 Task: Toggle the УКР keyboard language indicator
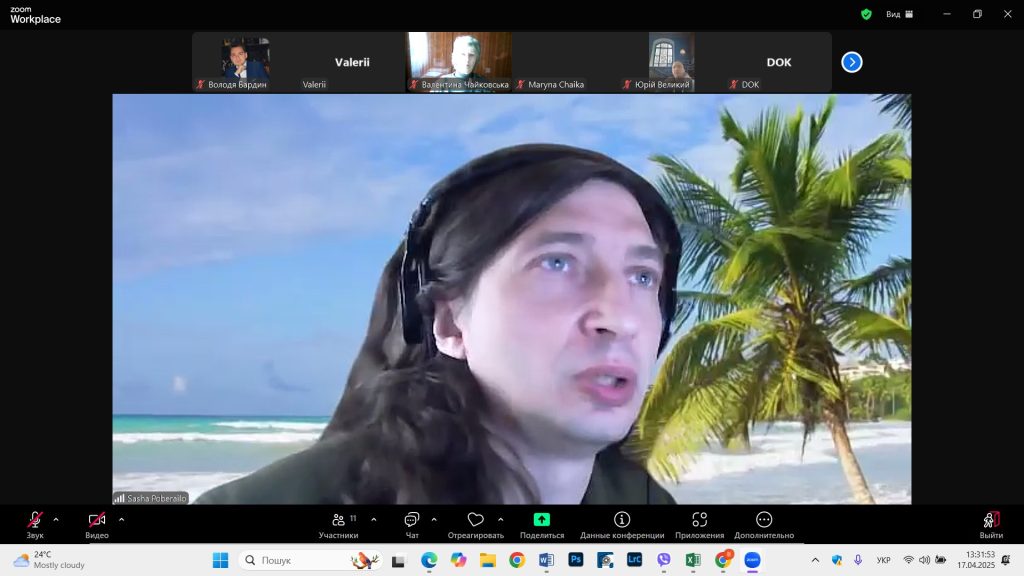click(x=883, y=560)
